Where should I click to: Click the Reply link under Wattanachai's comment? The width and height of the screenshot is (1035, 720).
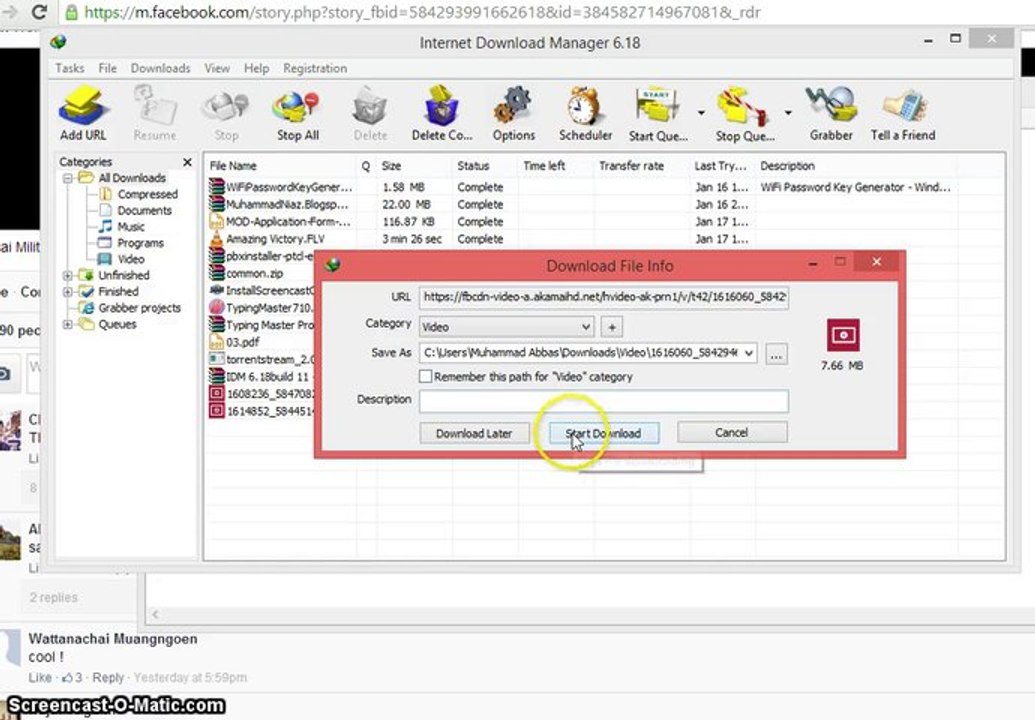(108, 678)
